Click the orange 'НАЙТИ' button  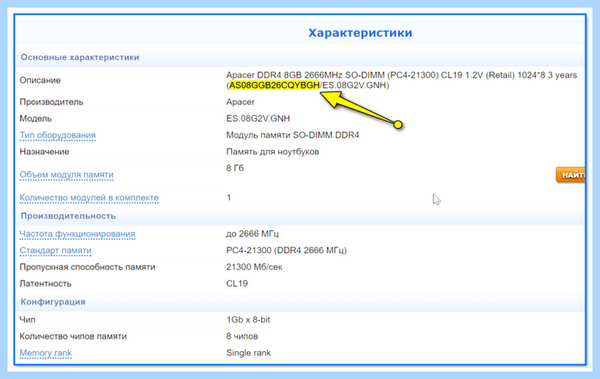tap(570, 175)
